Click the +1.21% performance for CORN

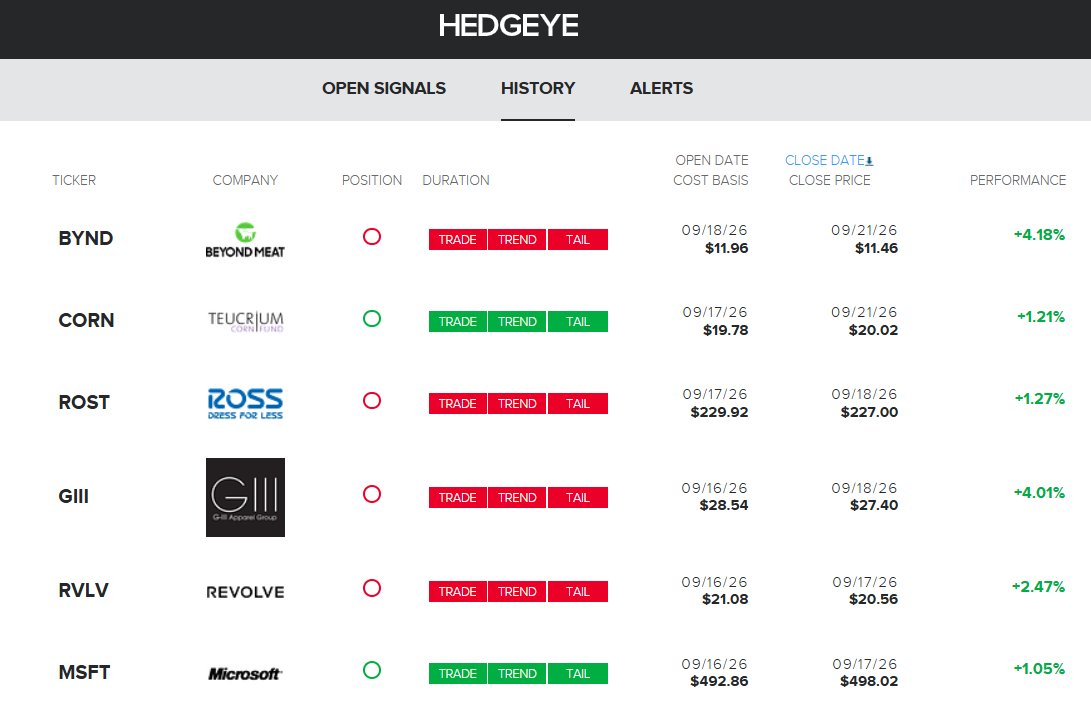(1041, 317)
